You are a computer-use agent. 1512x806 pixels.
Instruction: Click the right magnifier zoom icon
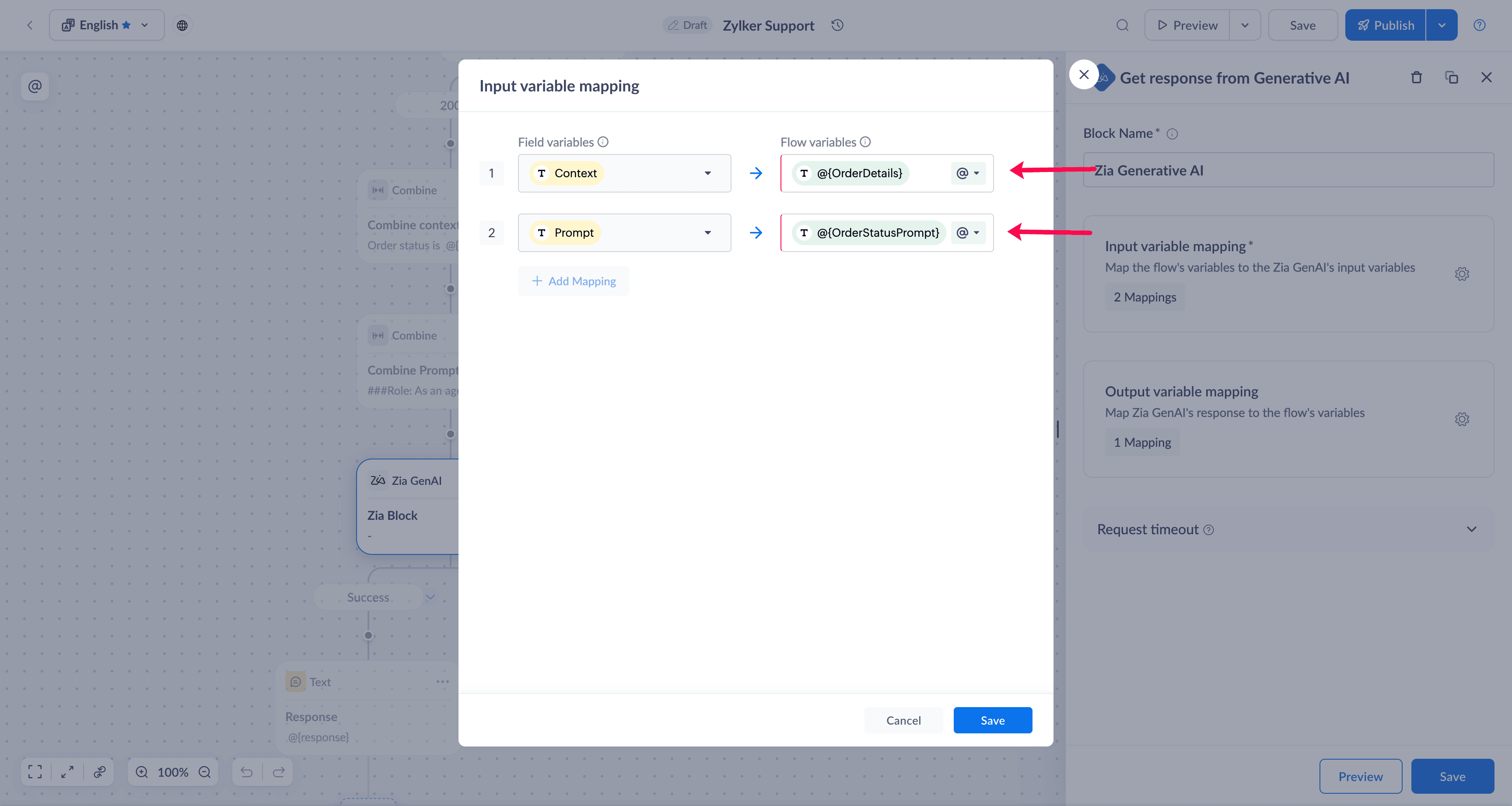[204, 772]
